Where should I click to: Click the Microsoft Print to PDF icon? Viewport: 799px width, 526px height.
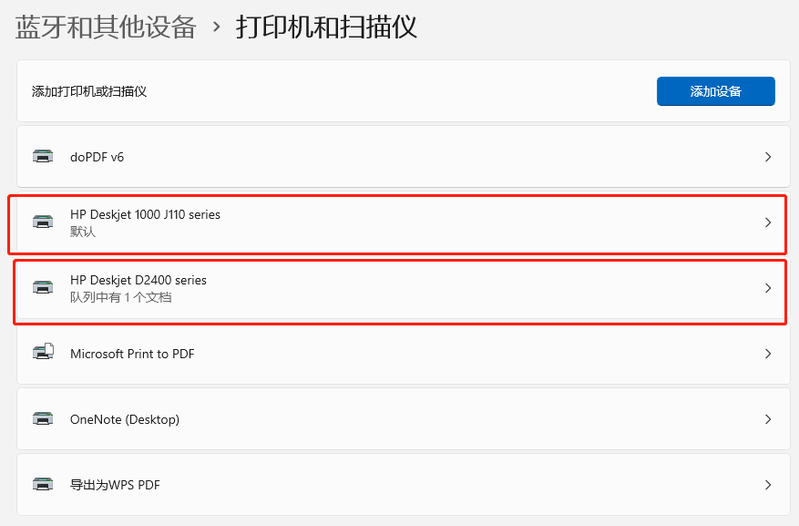click(x=43, y=353)
